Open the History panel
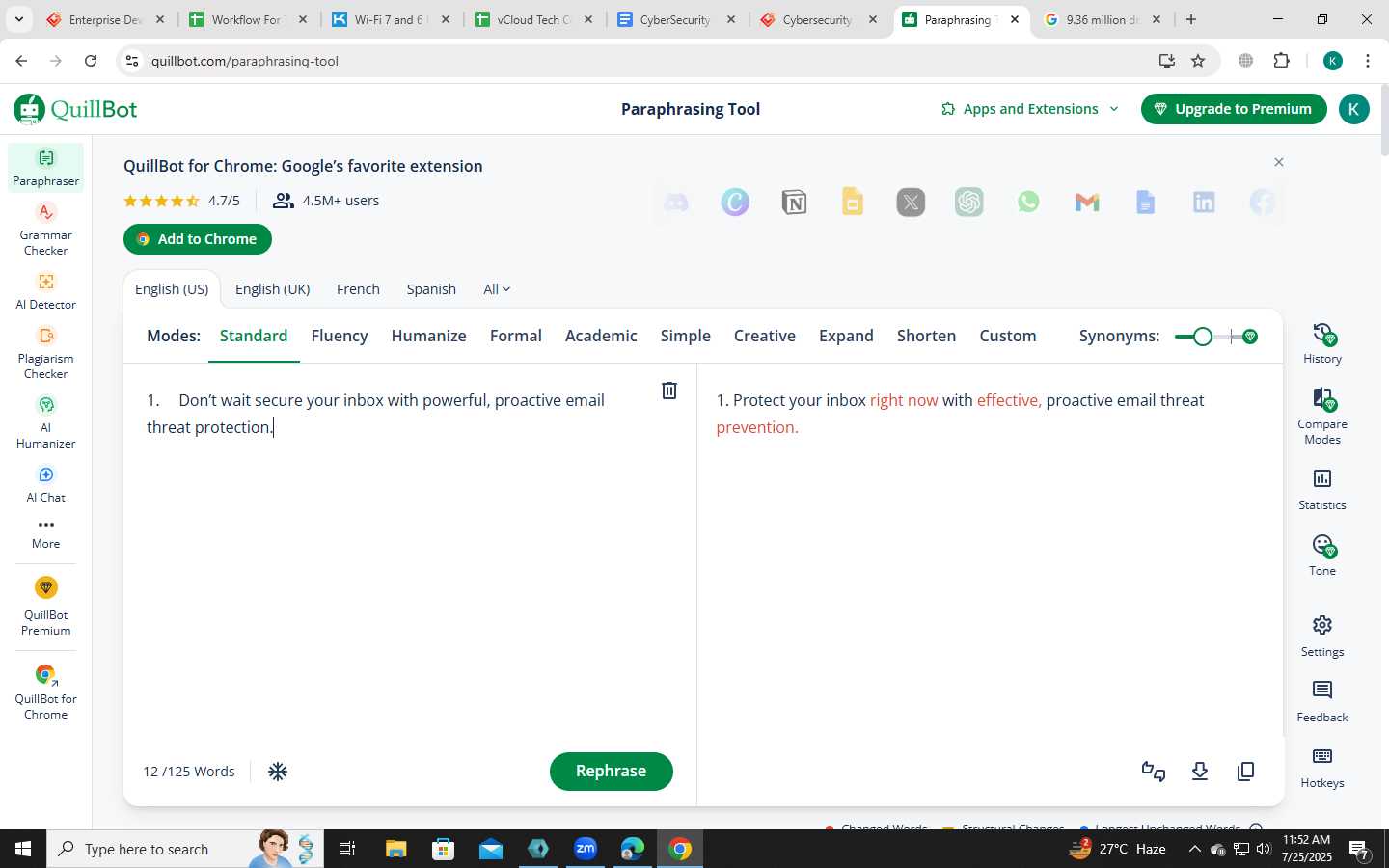 point(1321,343)
